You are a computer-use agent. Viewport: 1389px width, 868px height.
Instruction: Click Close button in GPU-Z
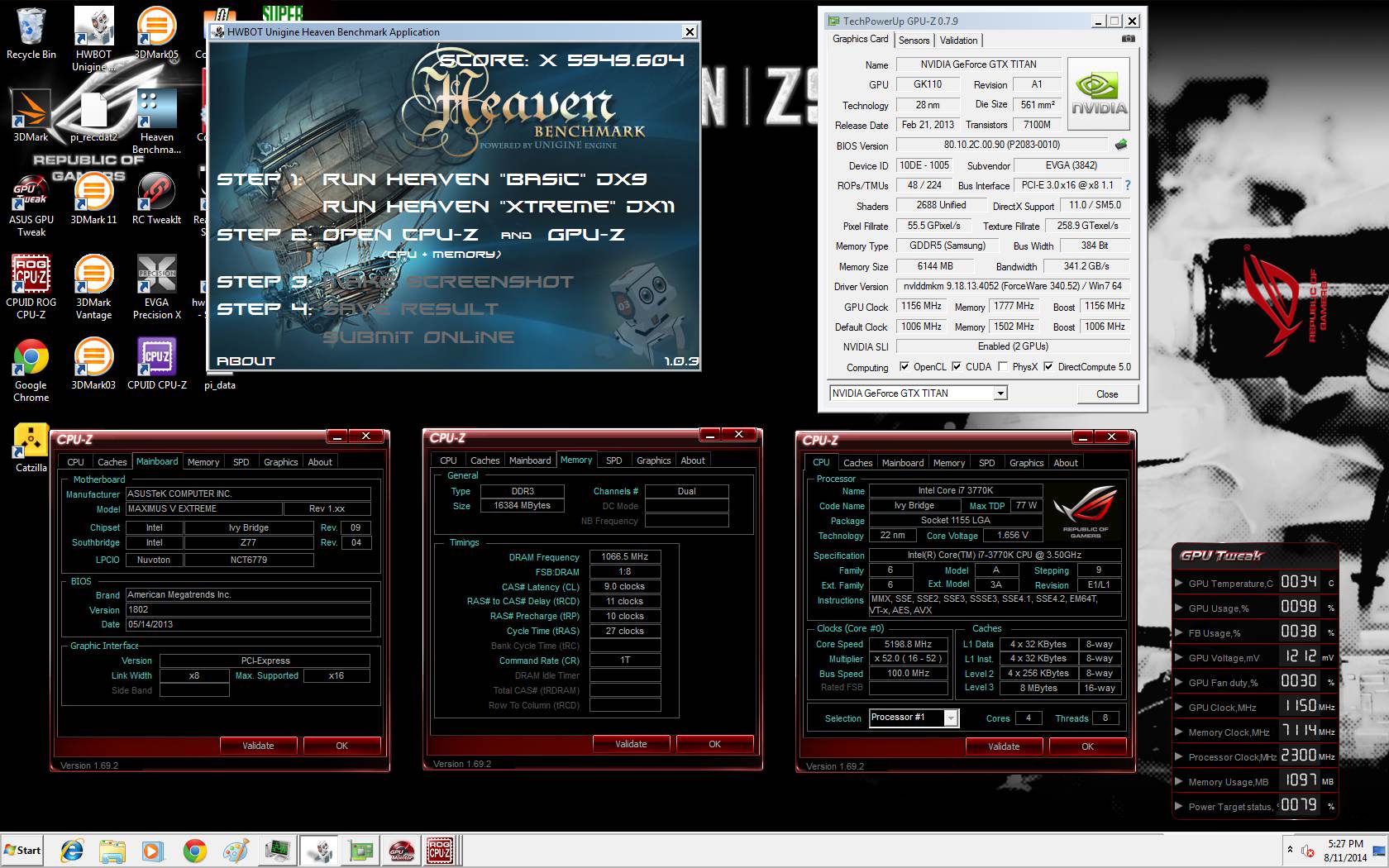pyautogui.click(x=1107, y=393)
